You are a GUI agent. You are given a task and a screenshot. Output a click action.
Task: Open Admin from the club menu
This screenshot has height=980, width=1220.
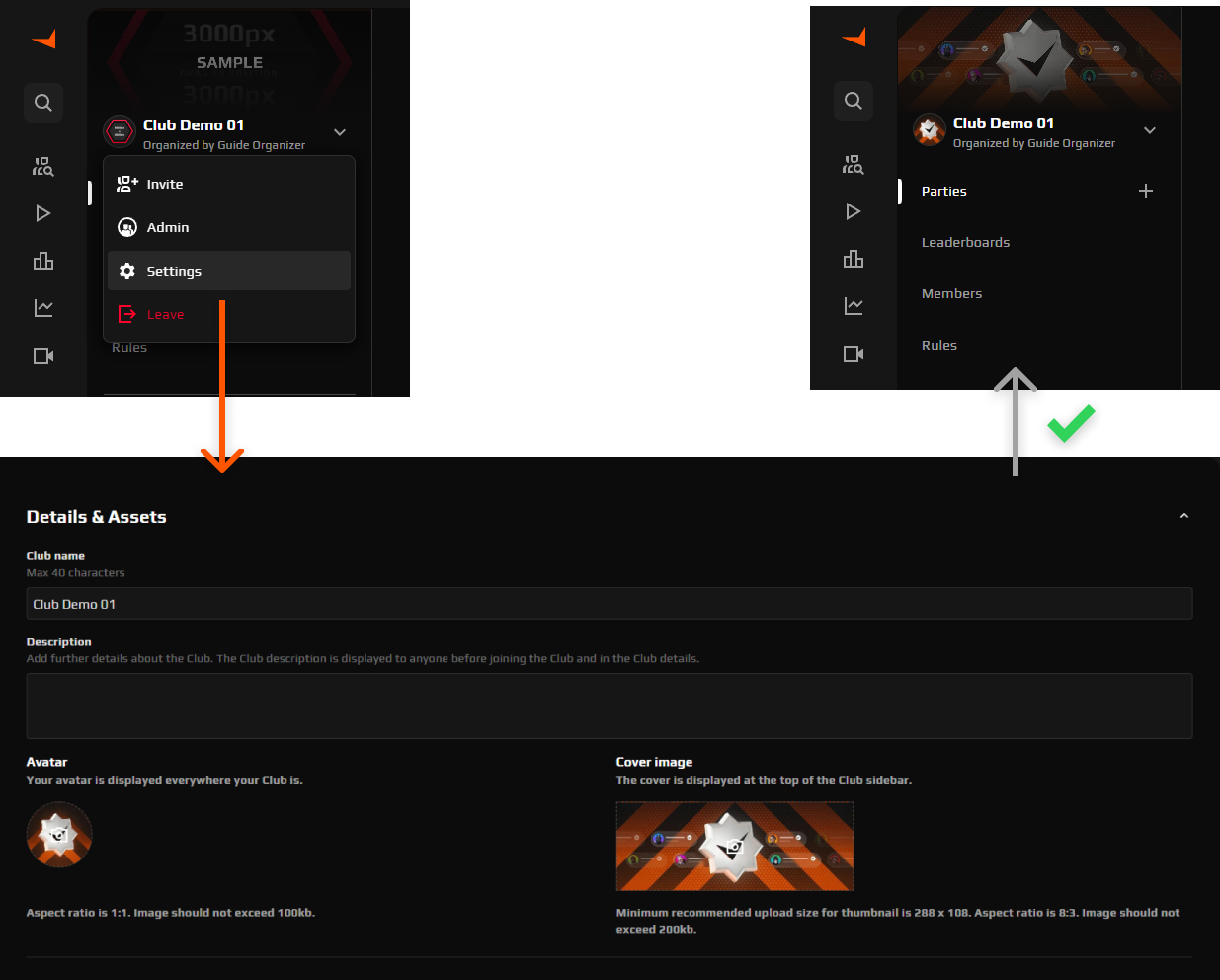pos(168,226)
